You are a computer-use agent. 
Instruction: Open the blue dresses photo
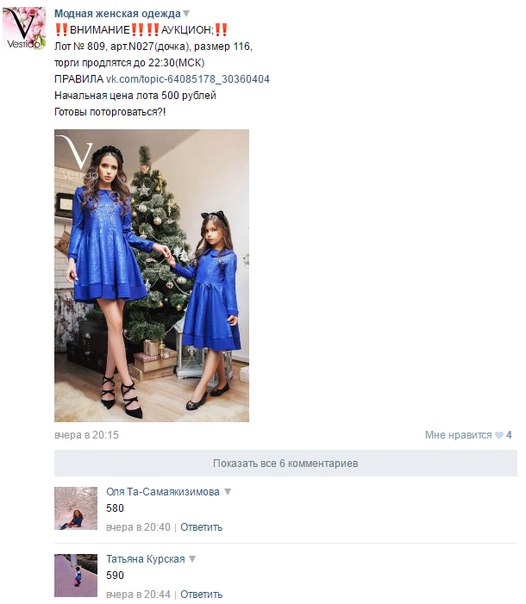point(151,275)
